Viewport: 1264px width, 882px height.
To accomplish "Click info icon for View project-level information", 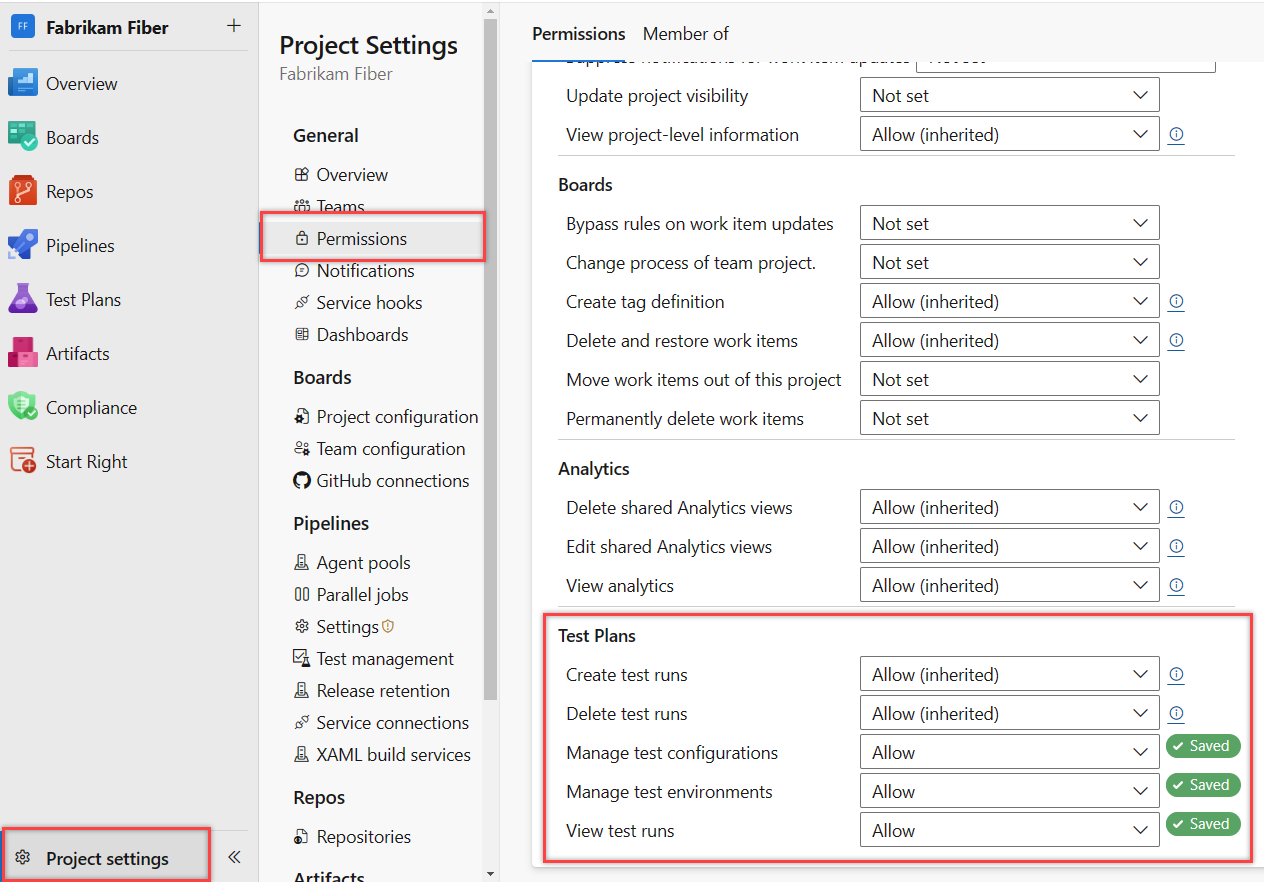I will point(1176,135).
